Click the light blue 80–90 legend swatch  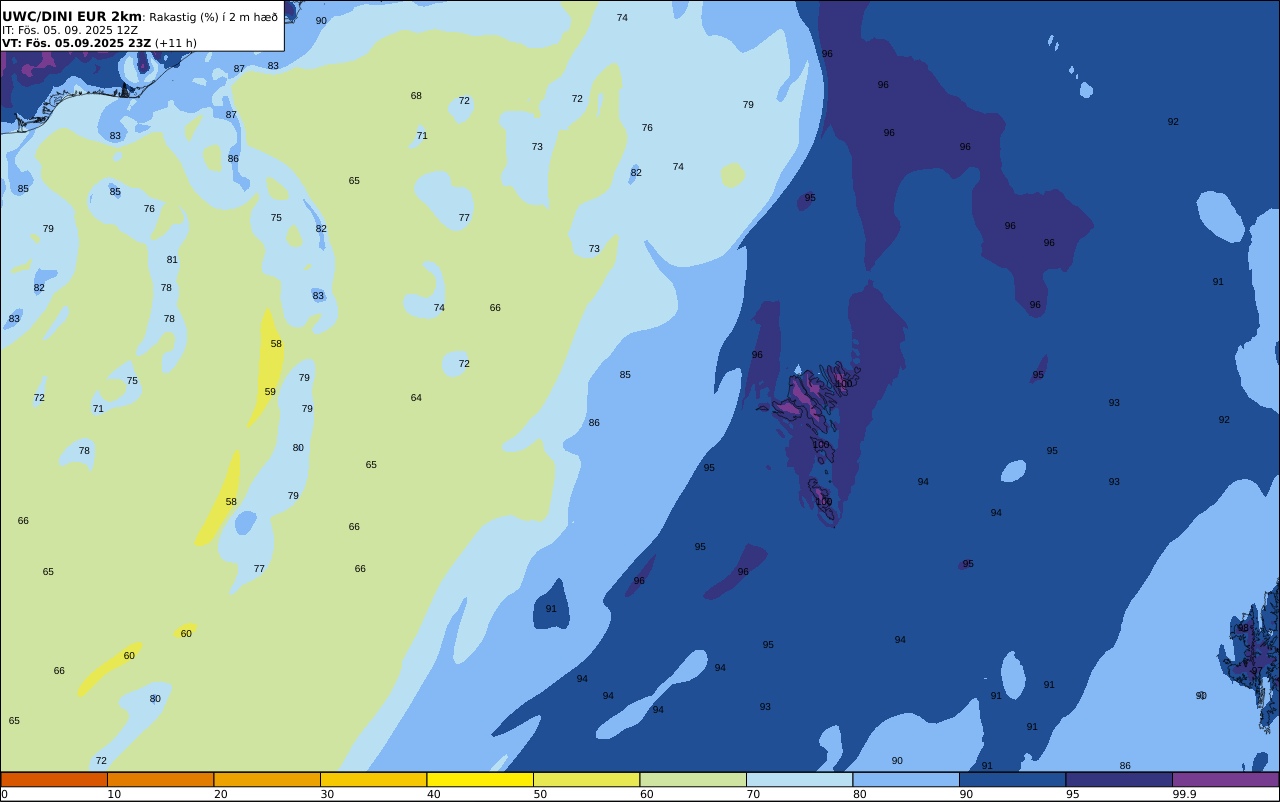coord(906,779)
